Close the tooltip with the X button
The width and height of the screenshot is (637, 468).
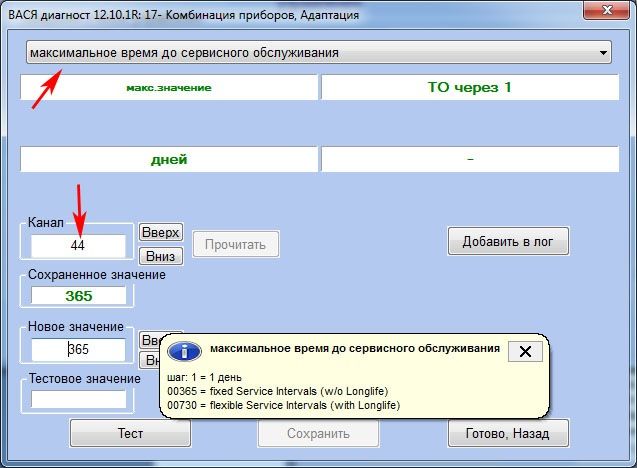[526, 351]
